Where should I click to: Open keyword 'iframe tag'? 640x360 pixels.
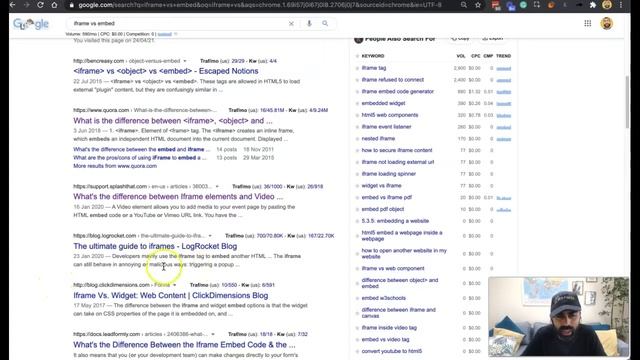click(374, 68)
